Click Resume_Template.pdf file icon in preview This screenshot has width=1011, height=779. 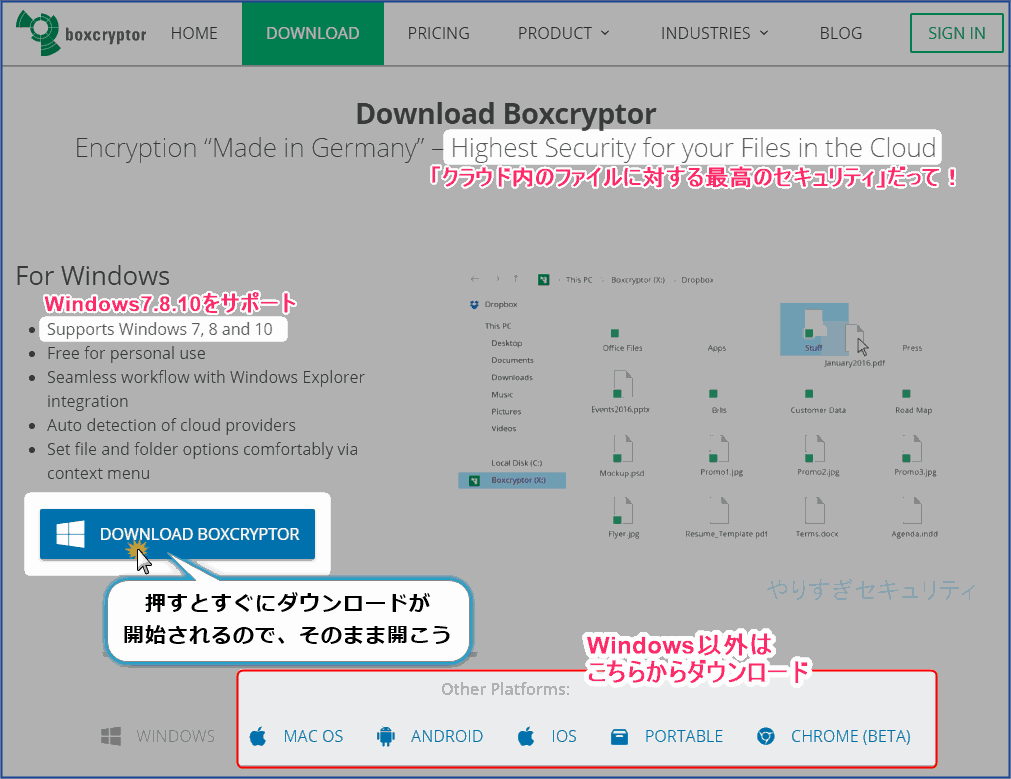click(x=719, y=509)
